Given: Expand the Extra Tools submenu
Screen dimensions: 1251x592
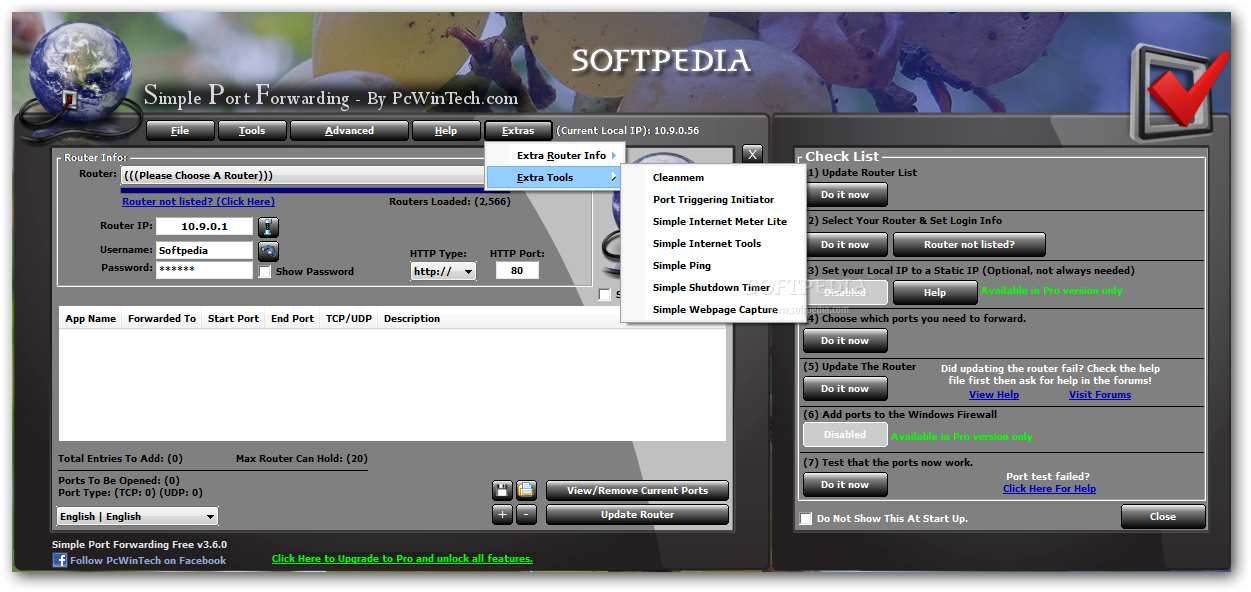Looking at the screenshot, I should pyautogui.click(x=555, y=178).
